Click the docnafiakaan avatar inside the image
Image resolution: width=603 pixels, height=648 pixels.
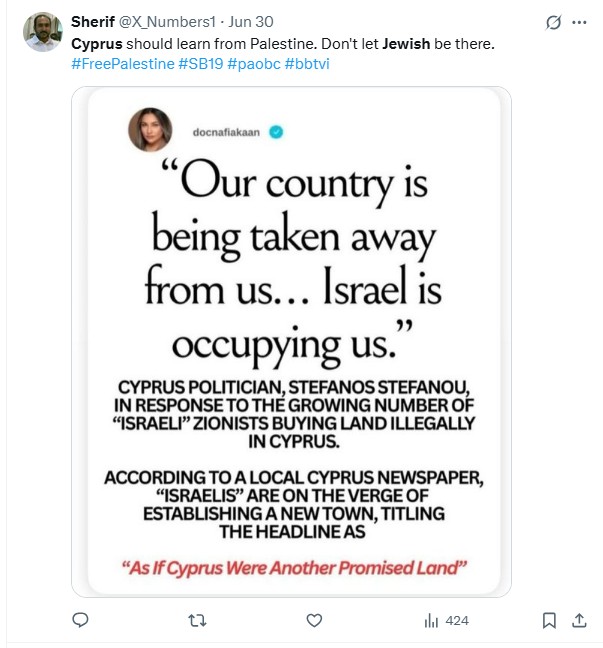(x=146, y=130)
